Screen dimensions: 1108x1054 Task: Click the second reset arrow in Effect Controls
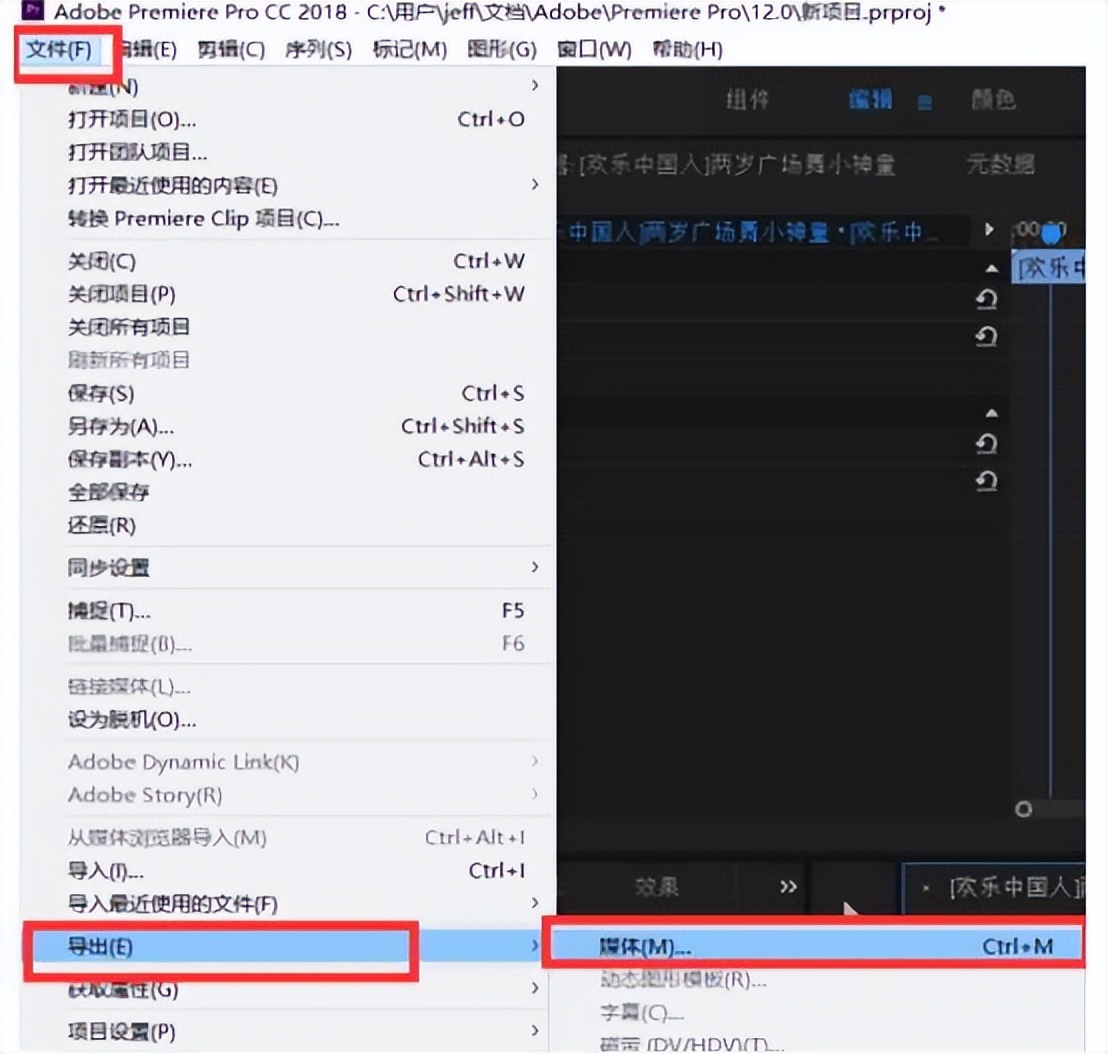coord(987,337)
